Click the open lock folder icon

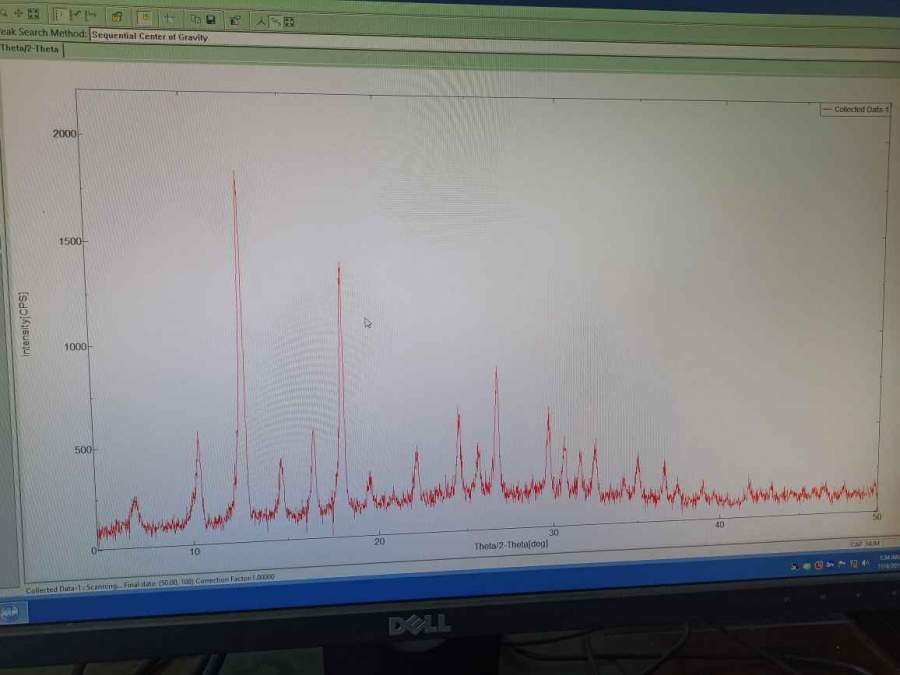117,17
